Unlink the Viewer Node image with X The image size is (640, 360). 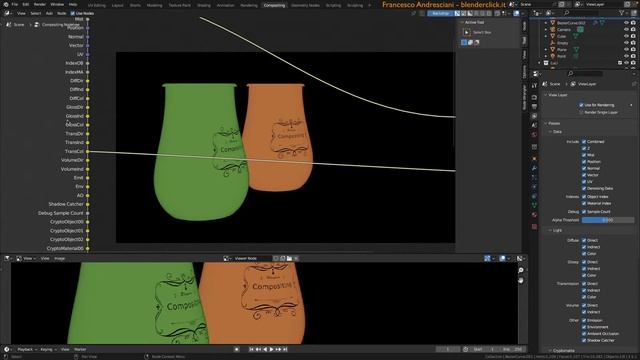296,258
